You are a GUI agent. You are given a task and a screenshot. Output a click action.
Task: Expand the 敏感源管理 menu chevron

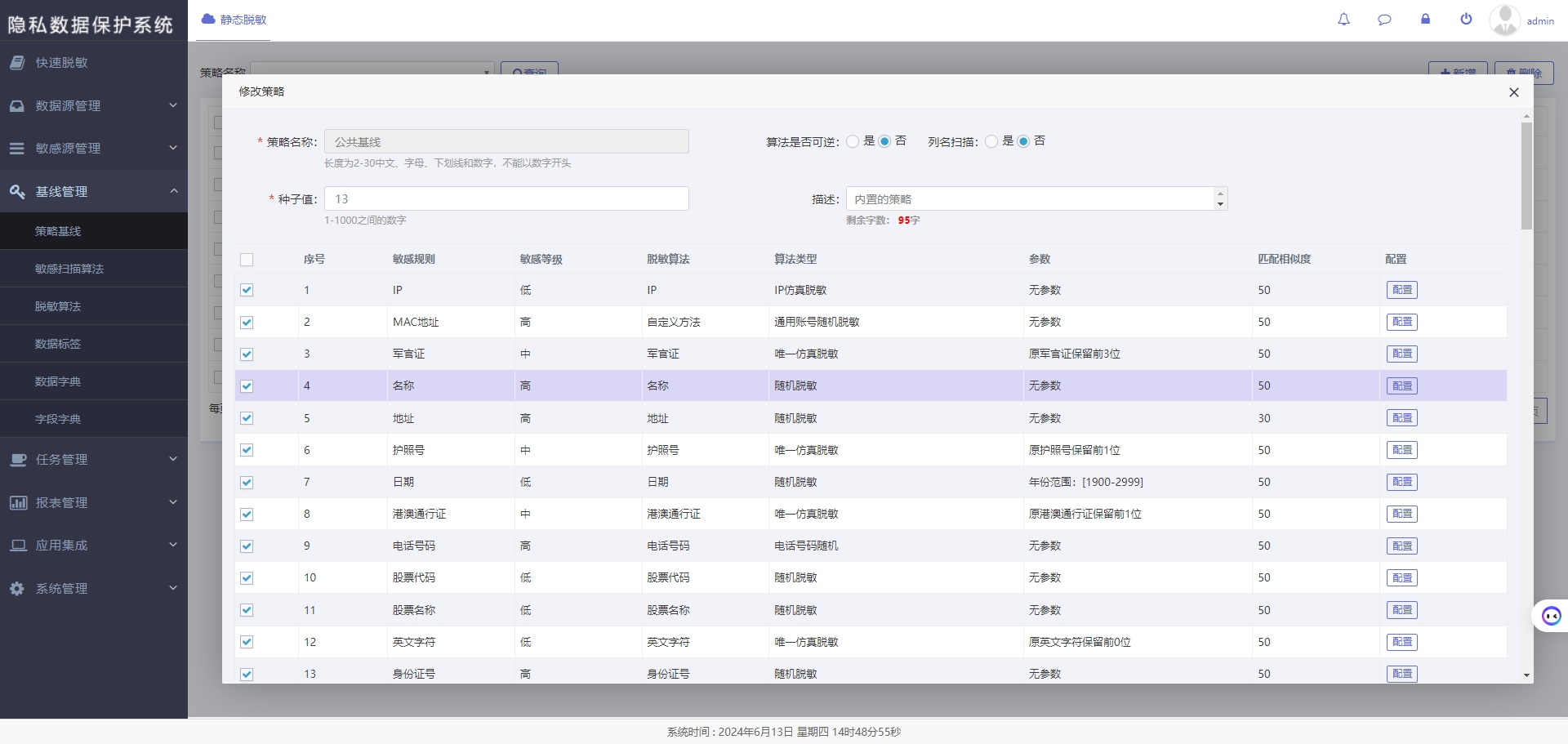pyautogui.click(x=173, y=148)
